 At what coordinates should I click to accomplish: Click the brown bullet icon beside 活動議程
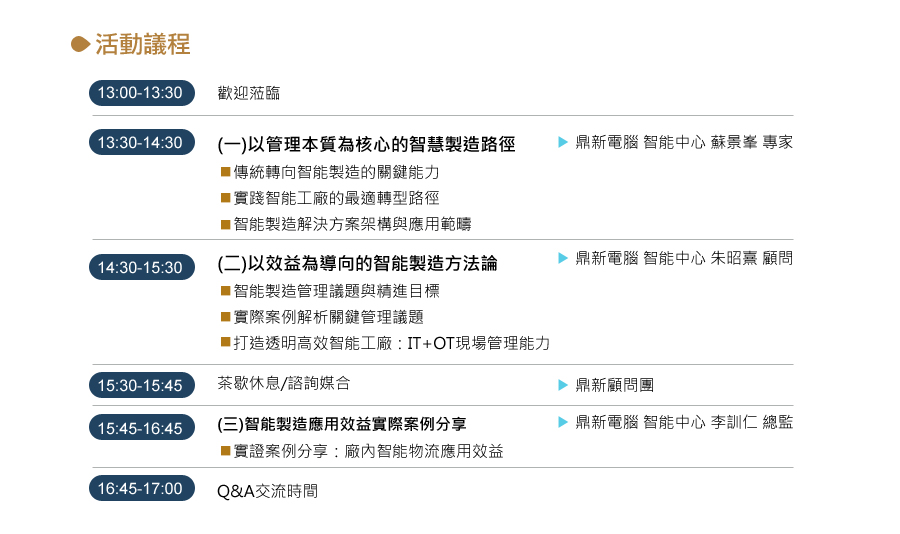click(80, 44)
